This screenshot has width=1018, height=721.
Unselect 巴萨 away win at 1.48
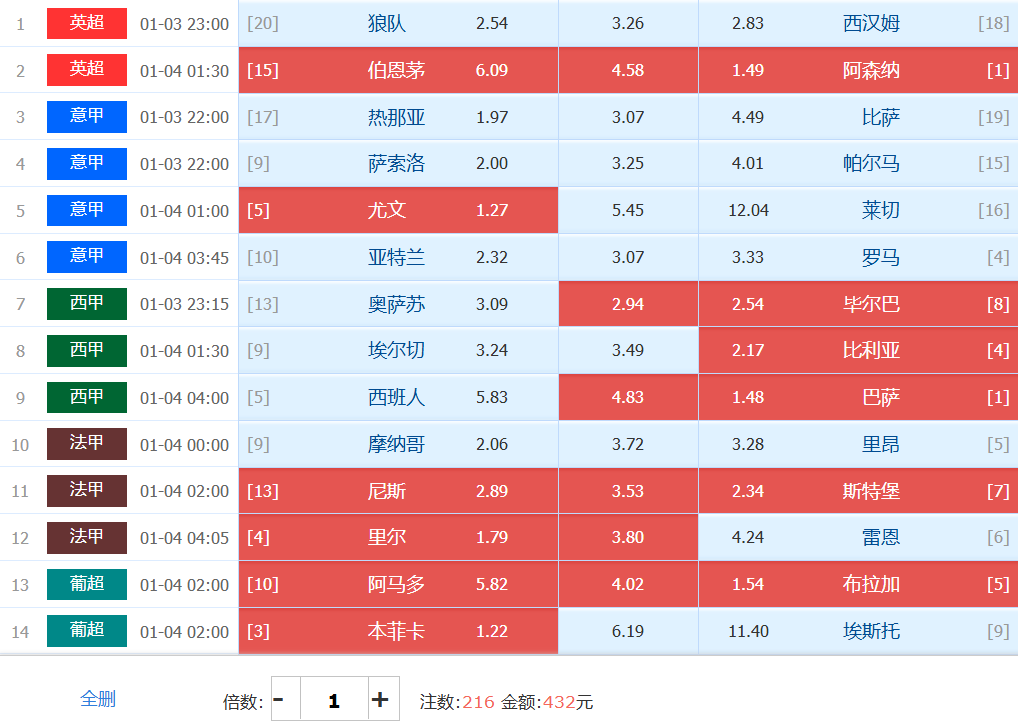[857, 397]
